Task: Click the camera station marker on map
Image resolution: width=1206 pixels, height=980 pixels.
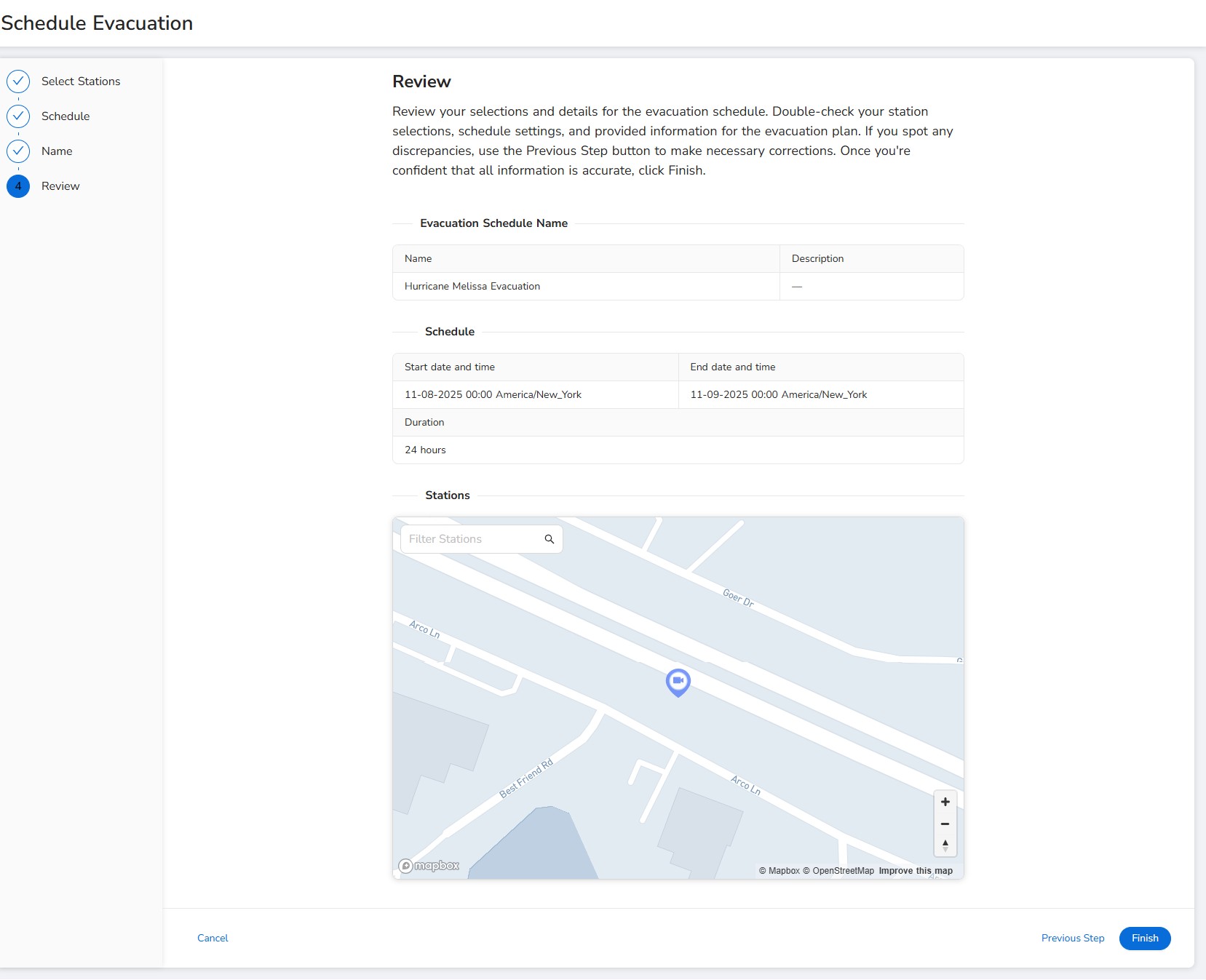Action: 678,682
